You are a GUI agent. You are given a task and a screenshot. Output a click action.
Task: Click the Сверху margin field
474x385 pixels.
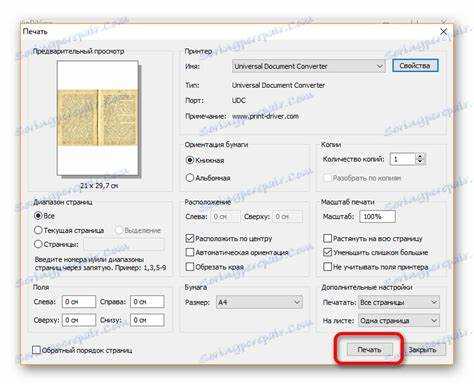[79, 320]
